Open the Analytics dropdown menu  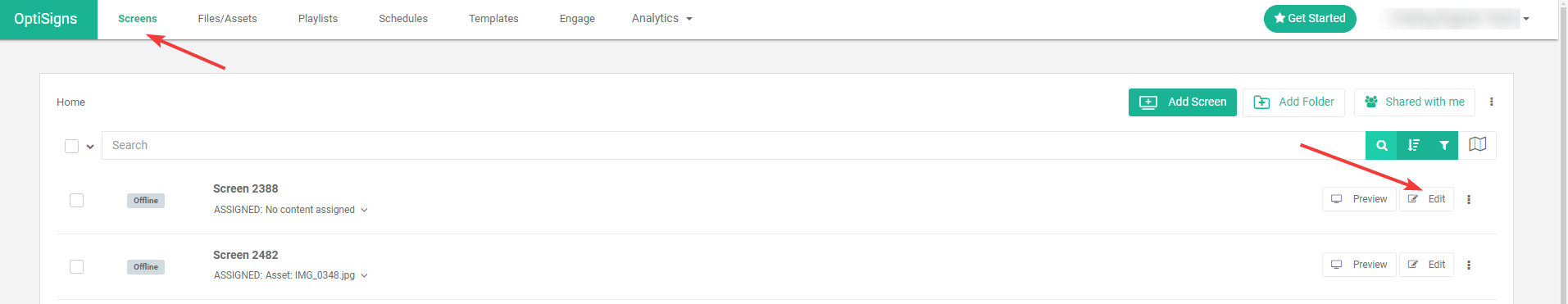(x=661, y=18)
